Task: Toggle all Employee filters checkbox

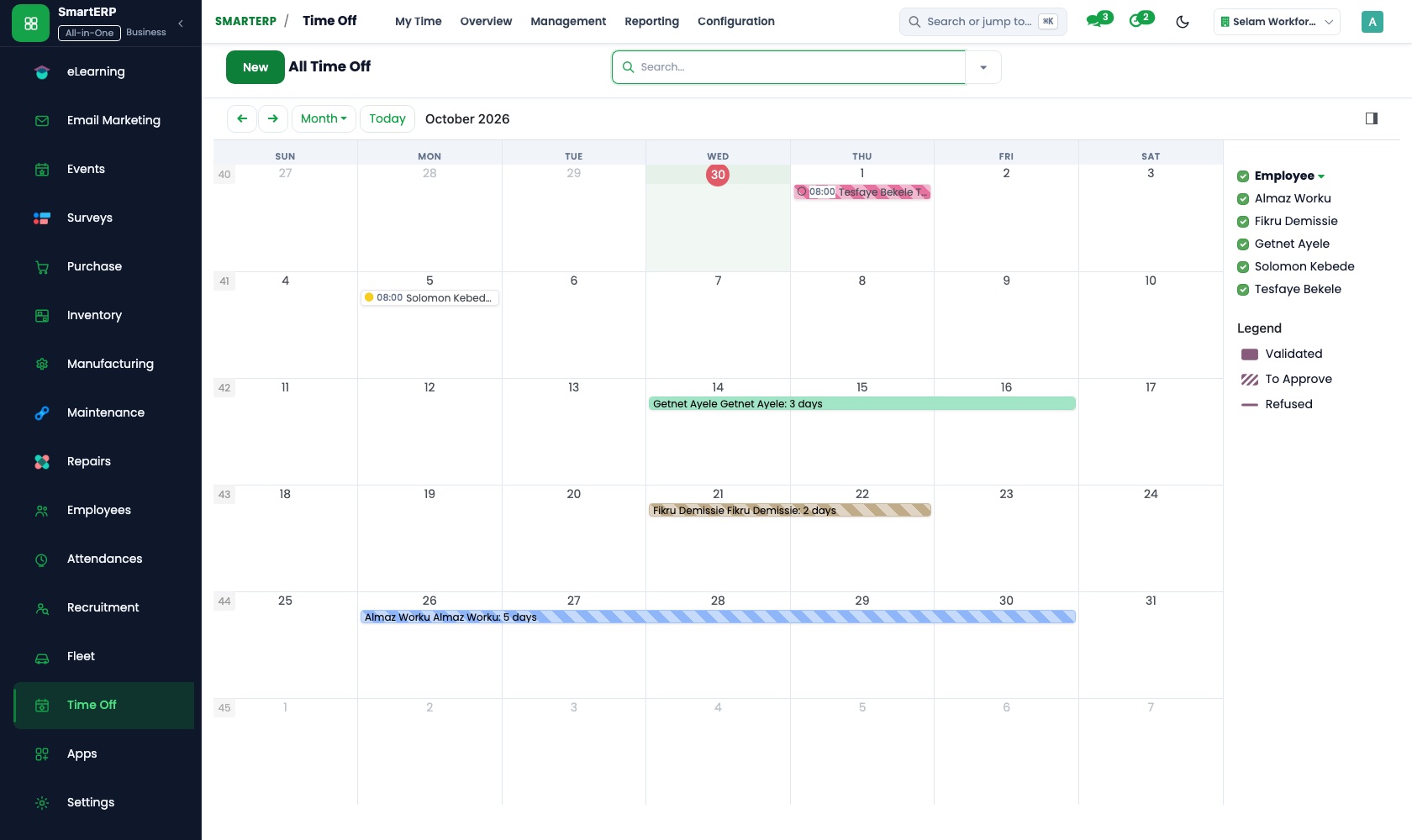Action: 1243,176
